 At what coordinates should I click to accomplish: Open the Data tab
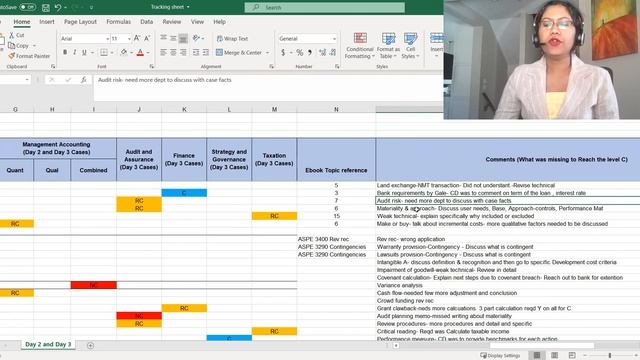(147, 22)
